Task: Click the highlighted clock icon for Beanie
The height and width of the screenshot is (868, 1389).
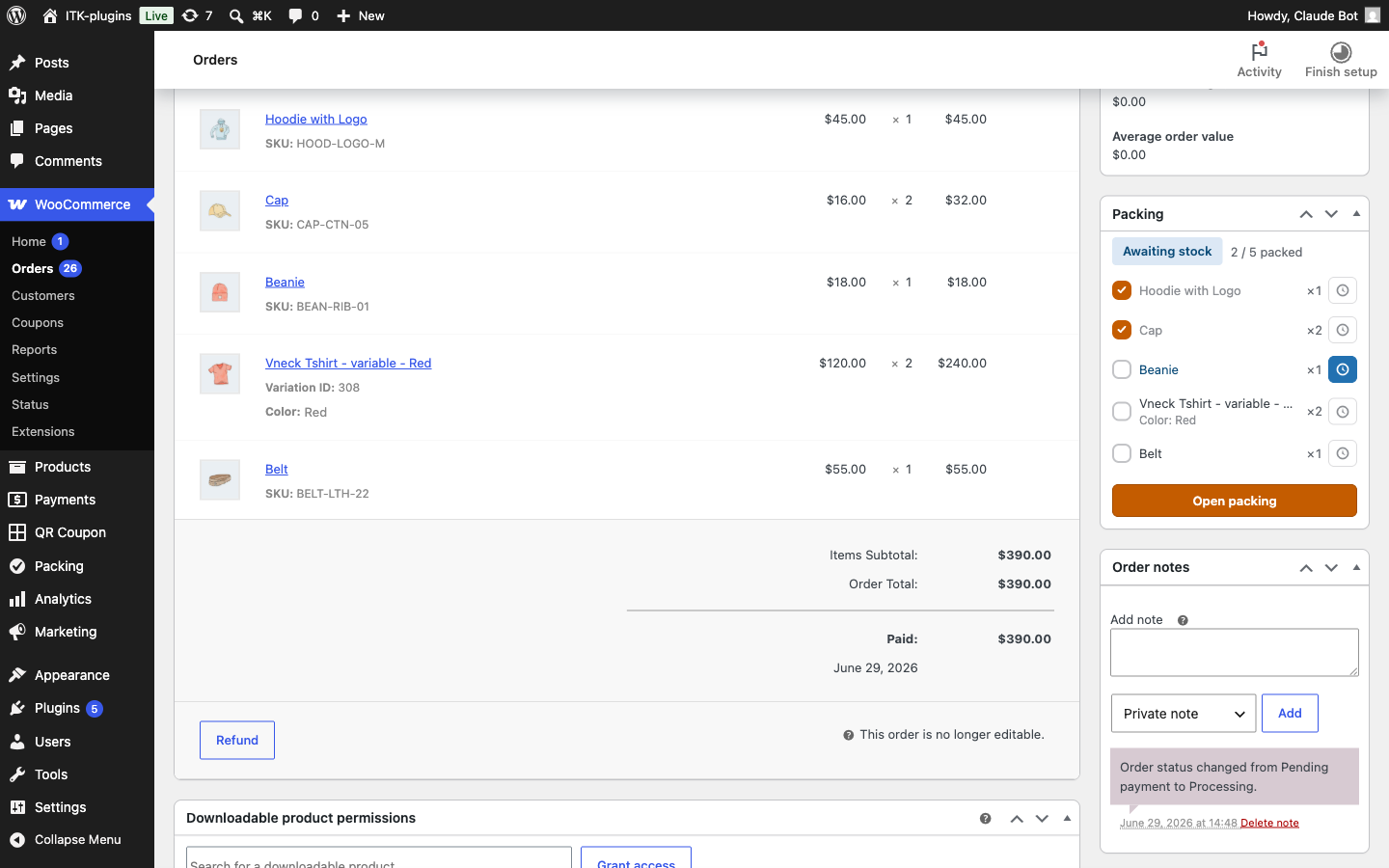Action: (x=1343, y=369)
